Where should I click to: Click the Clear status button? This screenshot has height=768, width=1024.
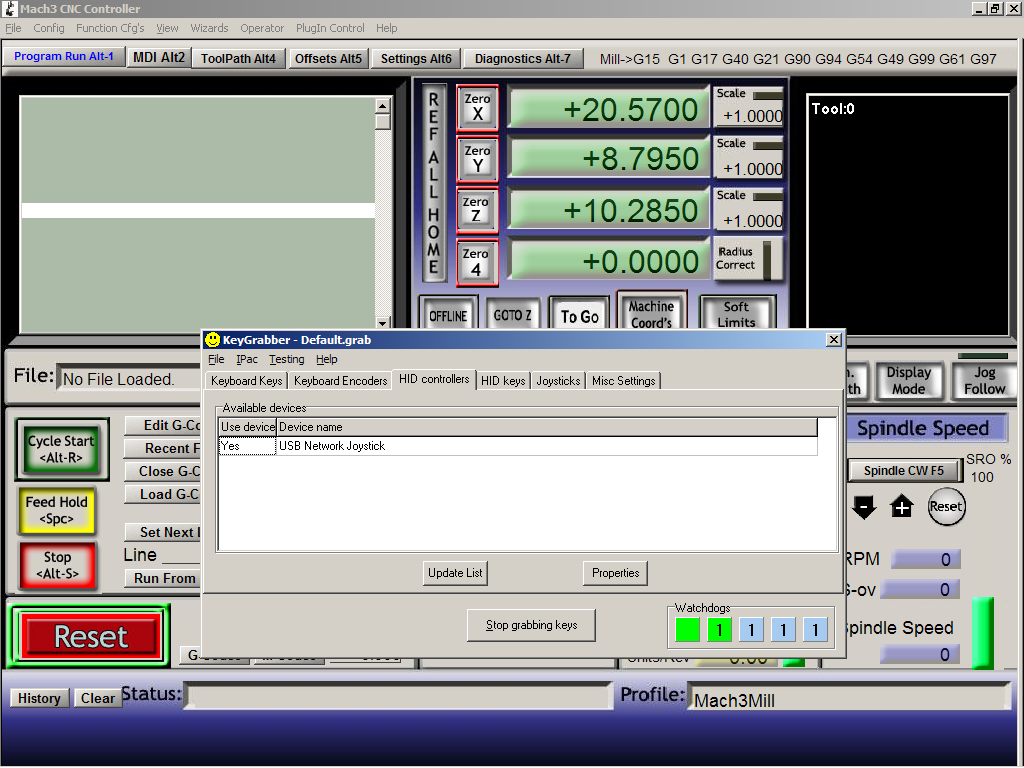(x=97, y=698)
